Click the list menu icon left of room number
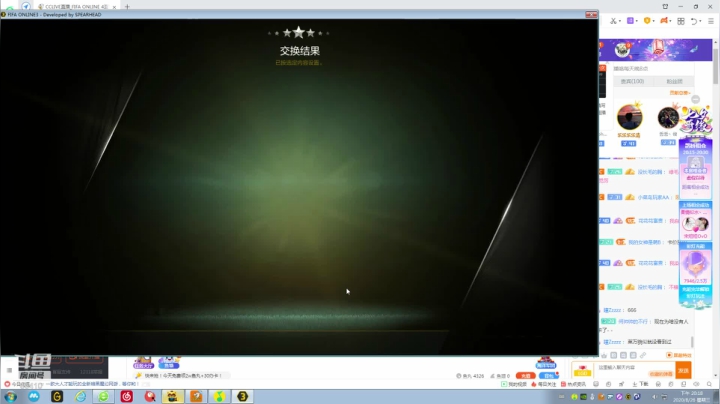 pyautogui.click(x=9, y=370)
